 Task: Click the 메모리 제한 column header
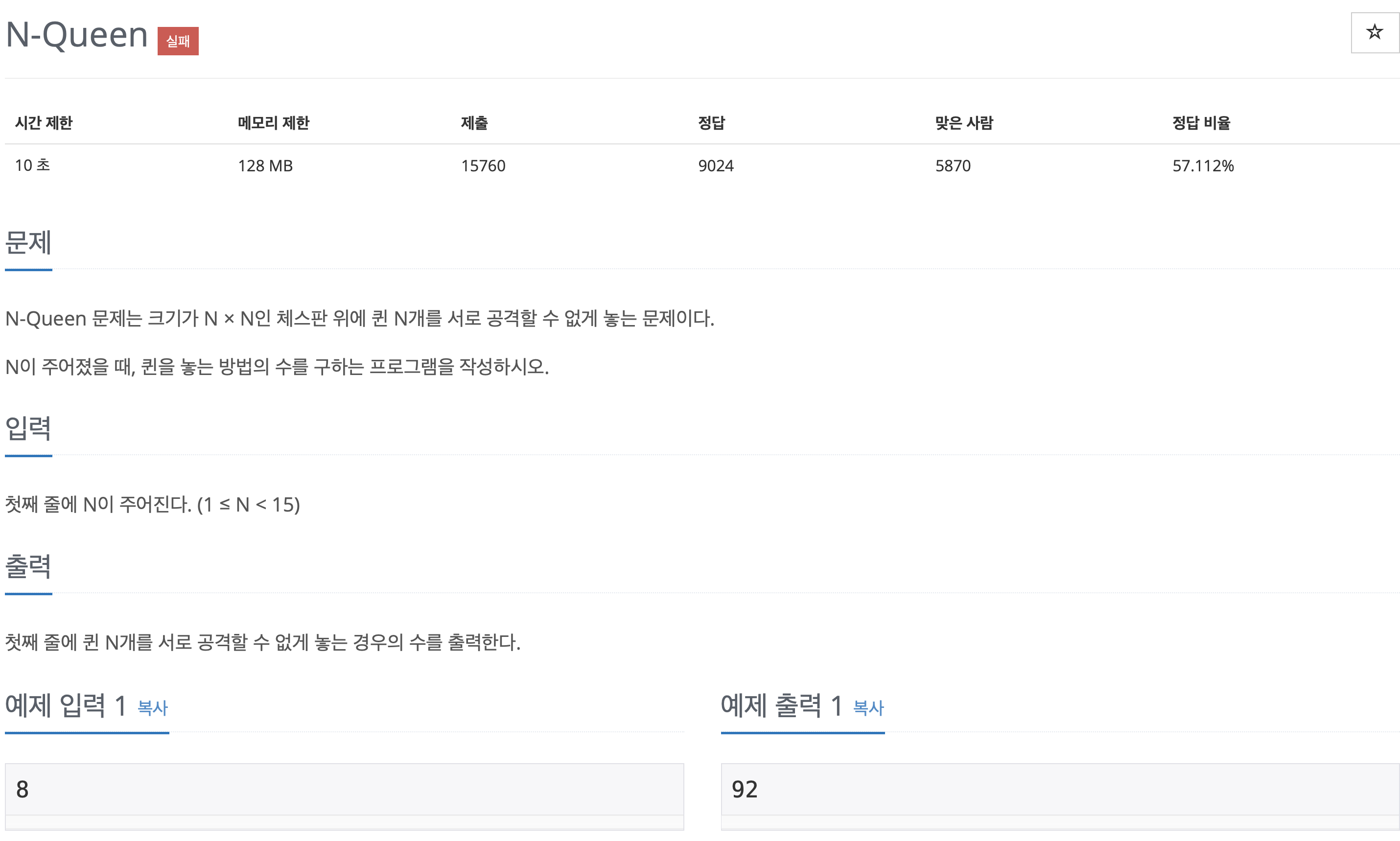pyautogui.click(x=273, y=123)
